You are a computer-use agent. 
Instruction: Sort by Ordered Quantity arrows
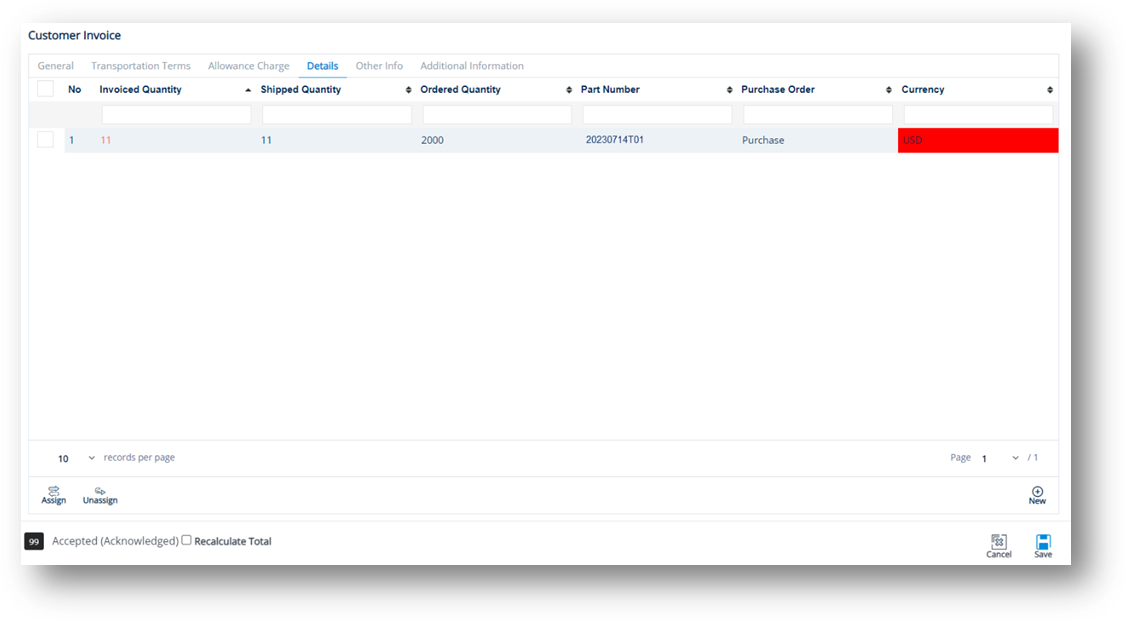tap(569, 90)
